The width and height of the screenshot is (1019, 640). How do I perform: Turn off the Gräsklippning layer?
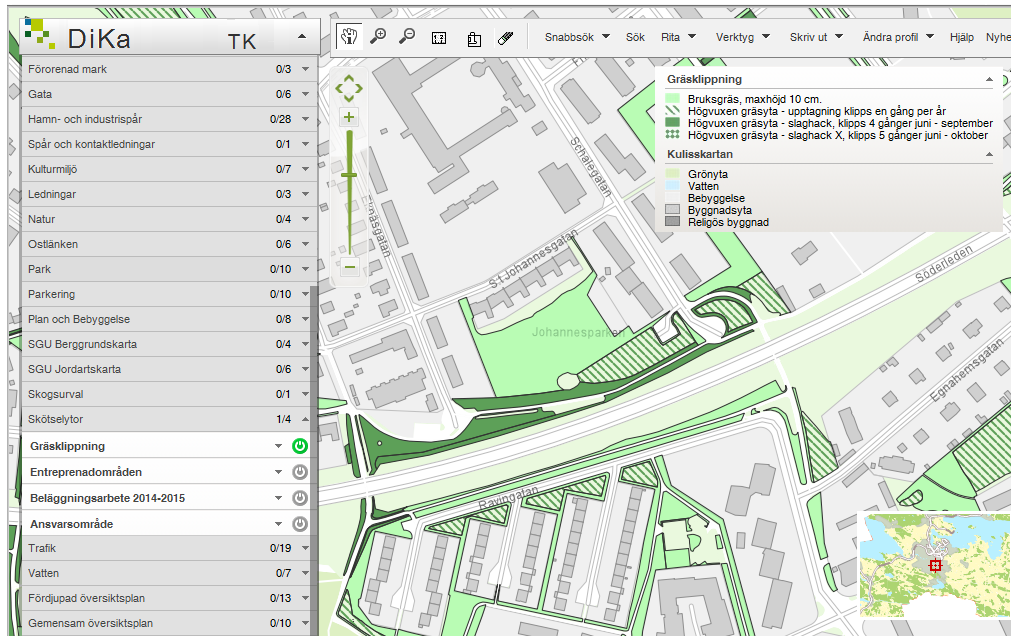pyautogui.click(x=300, y=446)
